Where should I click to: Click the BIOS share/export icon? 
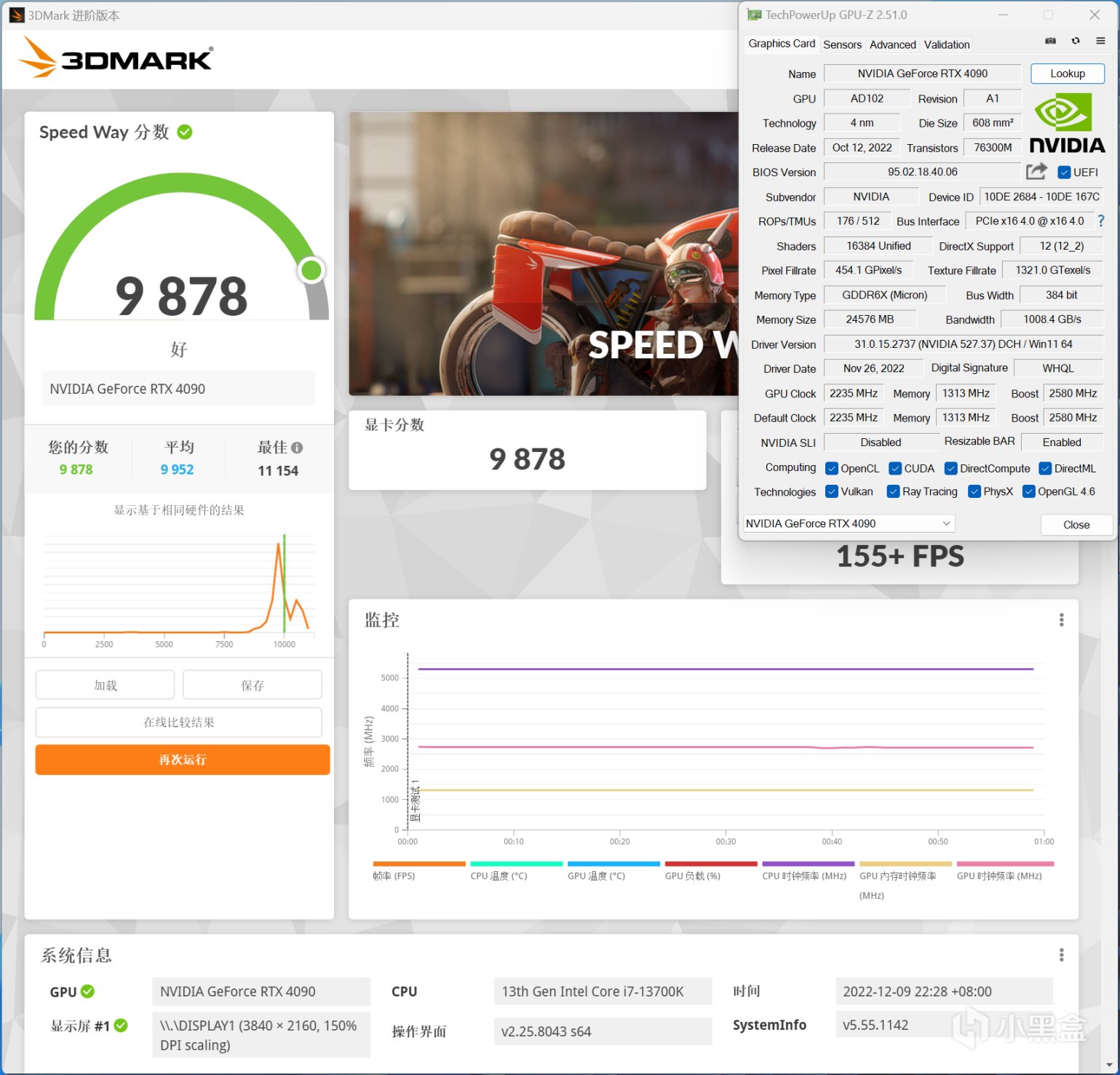click(x=1036, y=172)
